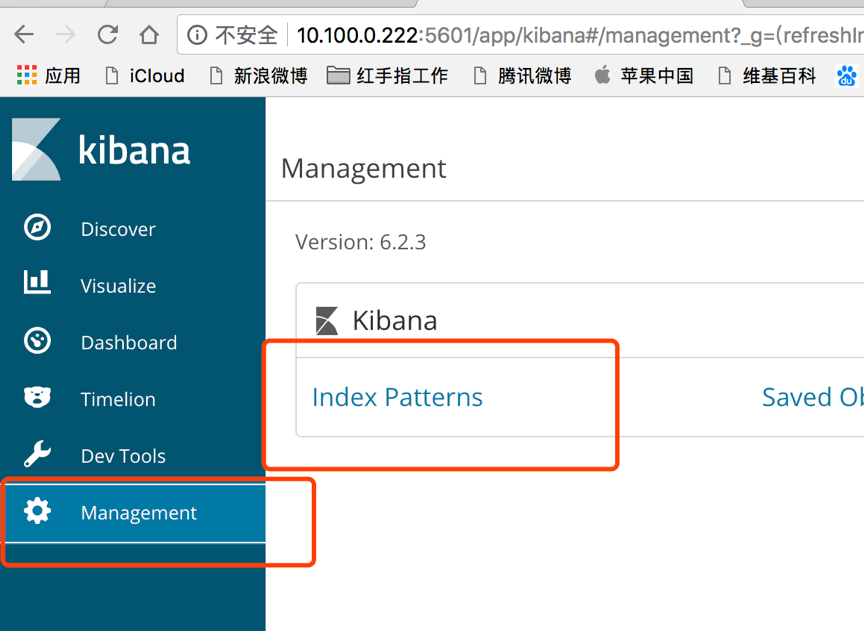Go to browser home page icon
The height and width of the screenshot is (631, 864).
(149, 35)
